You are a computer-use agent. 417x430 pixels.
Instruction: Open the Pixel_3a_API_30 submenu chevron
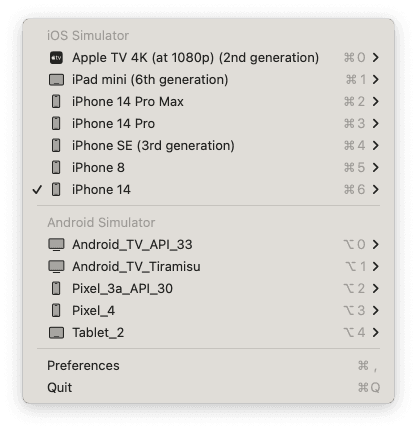point(376,289)
